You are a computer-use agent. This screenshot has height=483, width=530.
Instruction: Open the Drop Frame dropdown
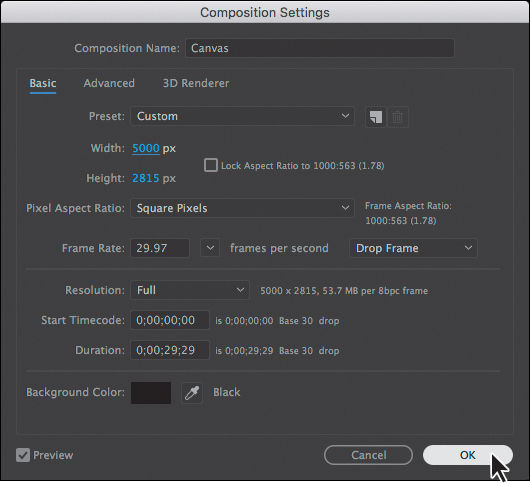coord(413,248)
